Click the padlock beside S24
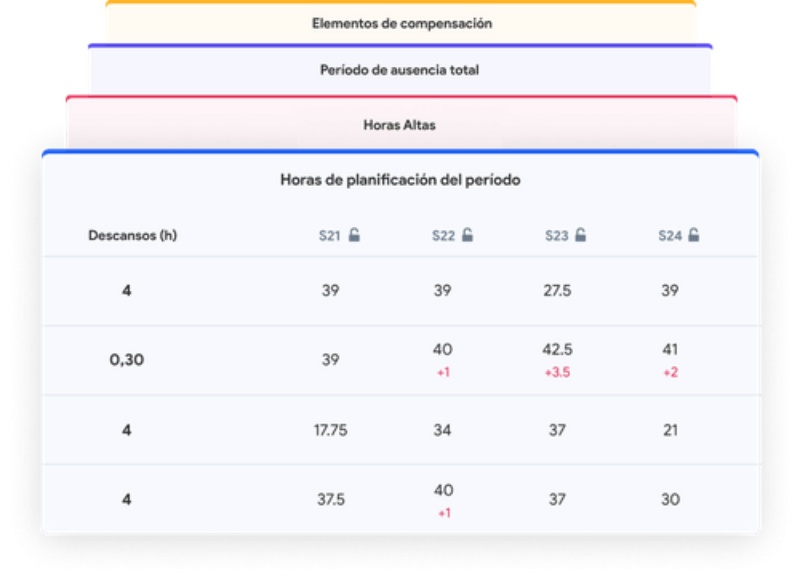Viewport: 800px width, 579px height. tap(694, 236)
